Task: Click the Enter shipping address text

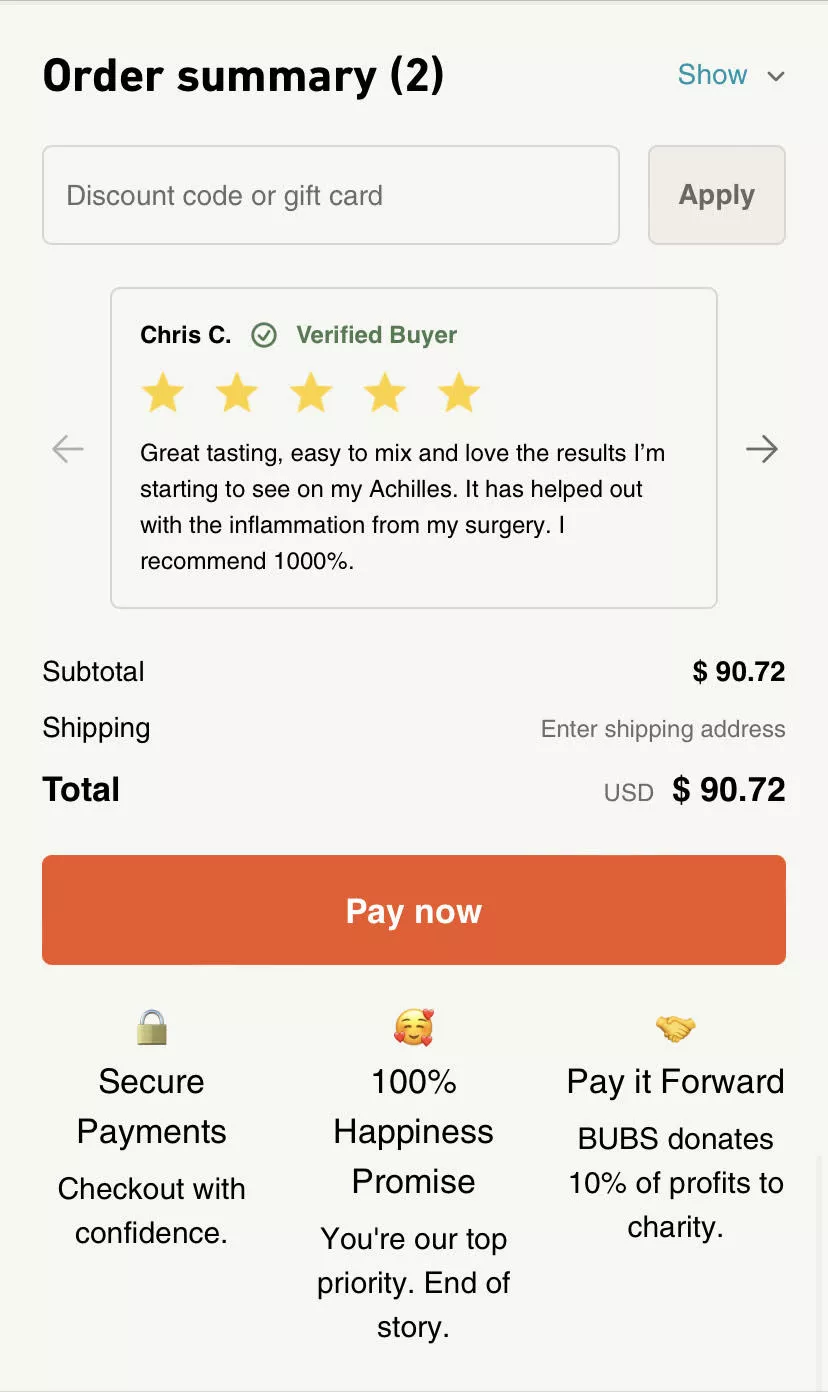Action: [x=663, y=729]
